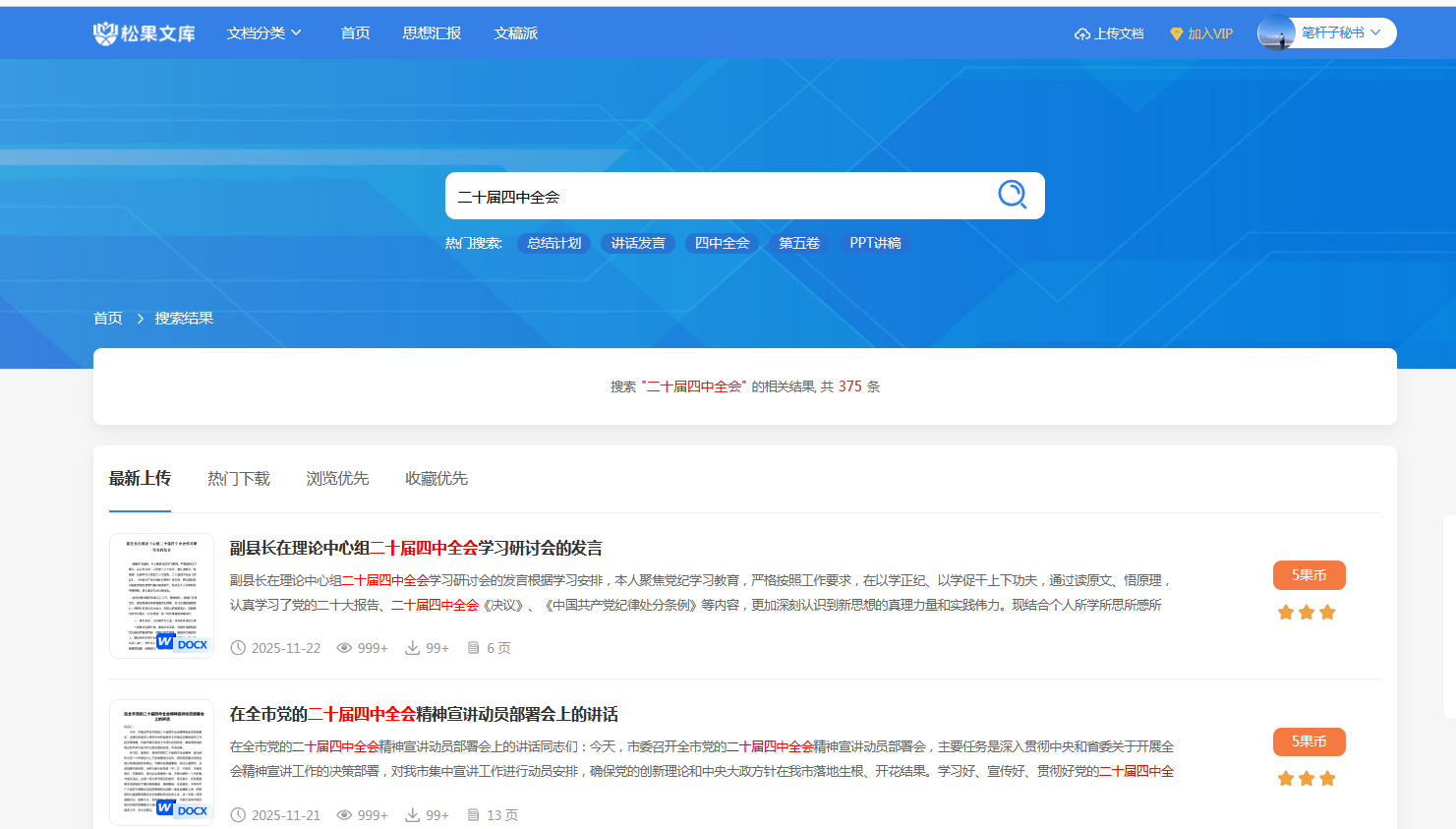
Task: Click the search input field
Action: tap(718, 197)
